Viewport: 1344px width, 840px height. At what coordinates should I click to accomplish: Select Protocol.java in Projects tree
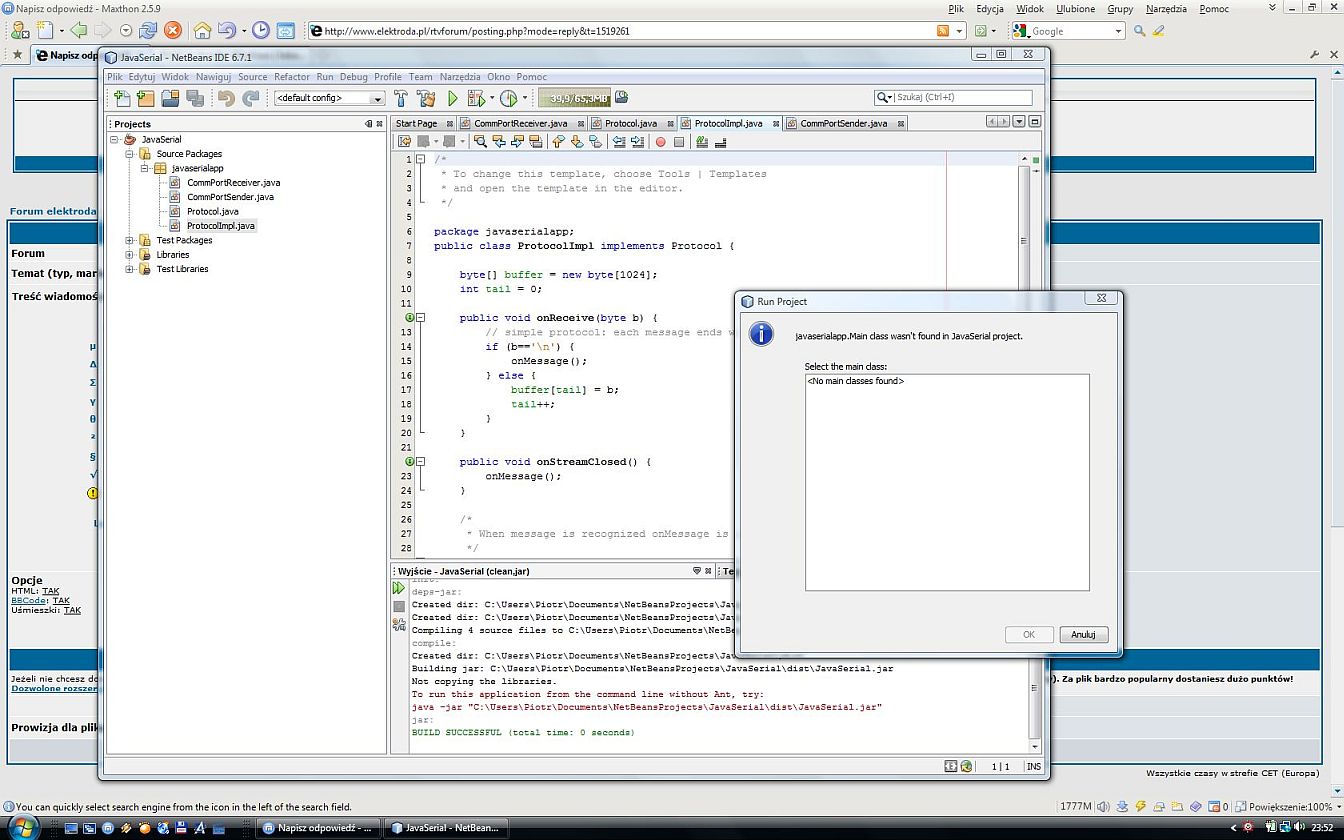212,211
